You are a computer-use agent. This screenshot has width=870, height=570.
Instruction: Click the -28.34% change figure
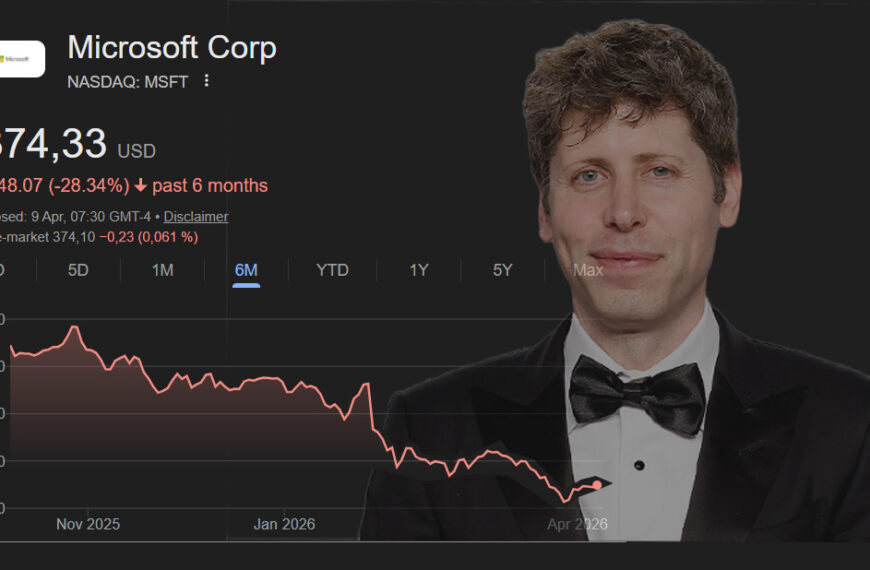(x=90, y=186)
